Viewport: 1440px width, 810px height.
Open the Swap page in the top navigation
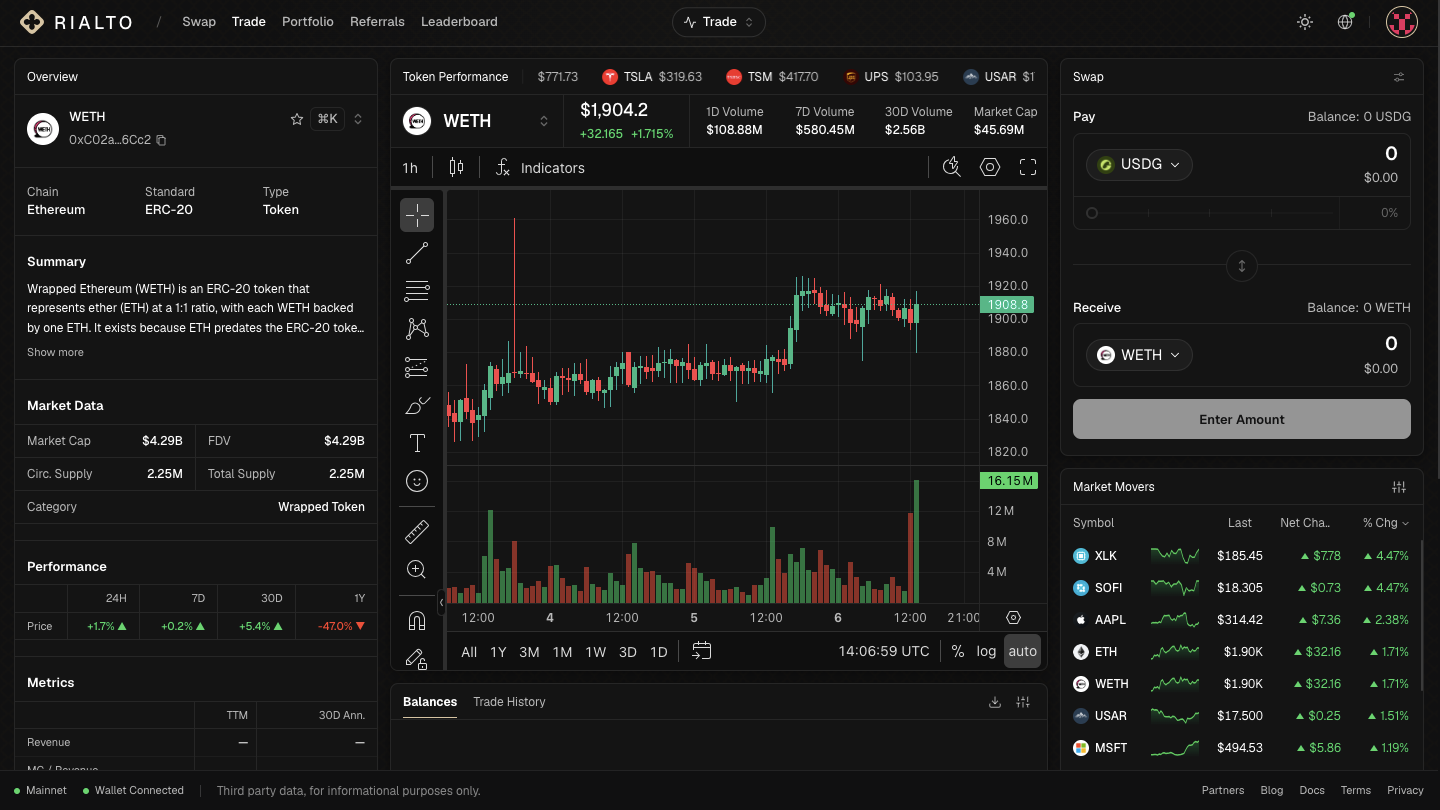click(199, 21)
